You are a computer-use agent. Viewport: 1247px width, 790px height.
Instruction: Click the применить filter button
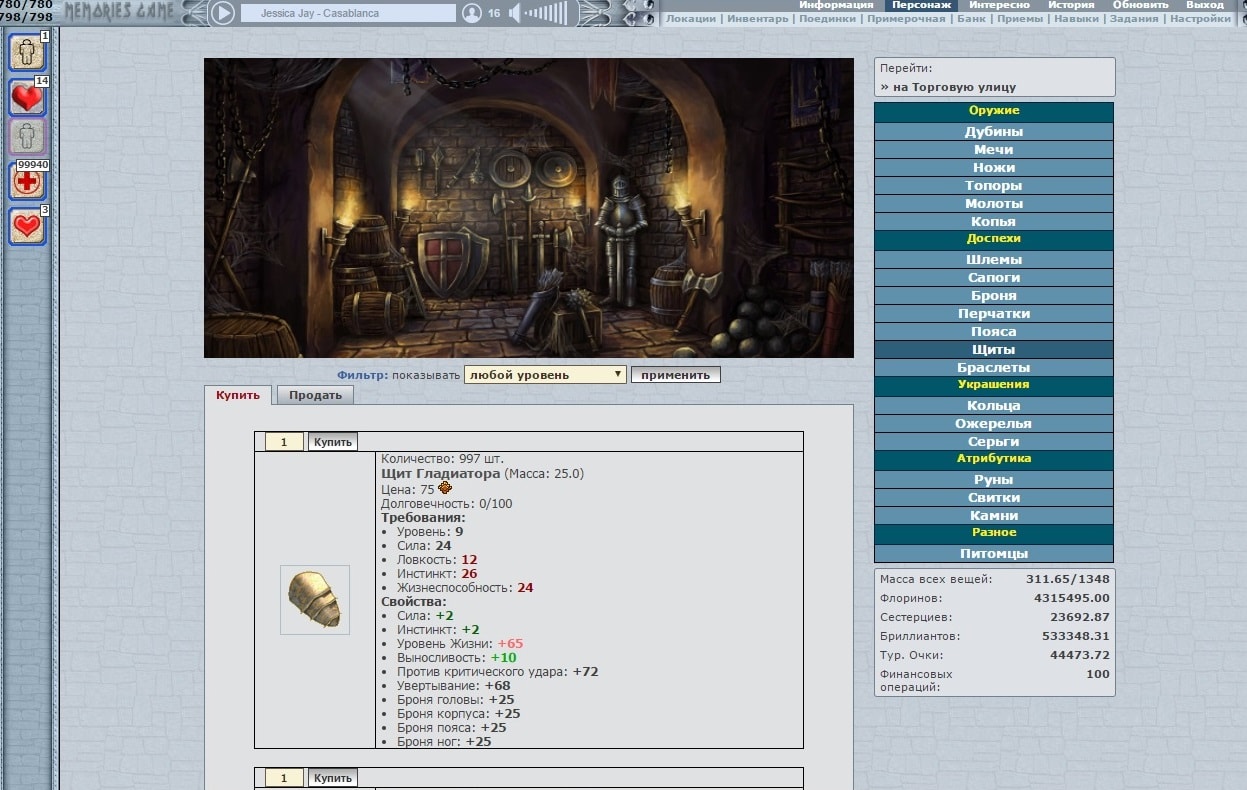675,375
